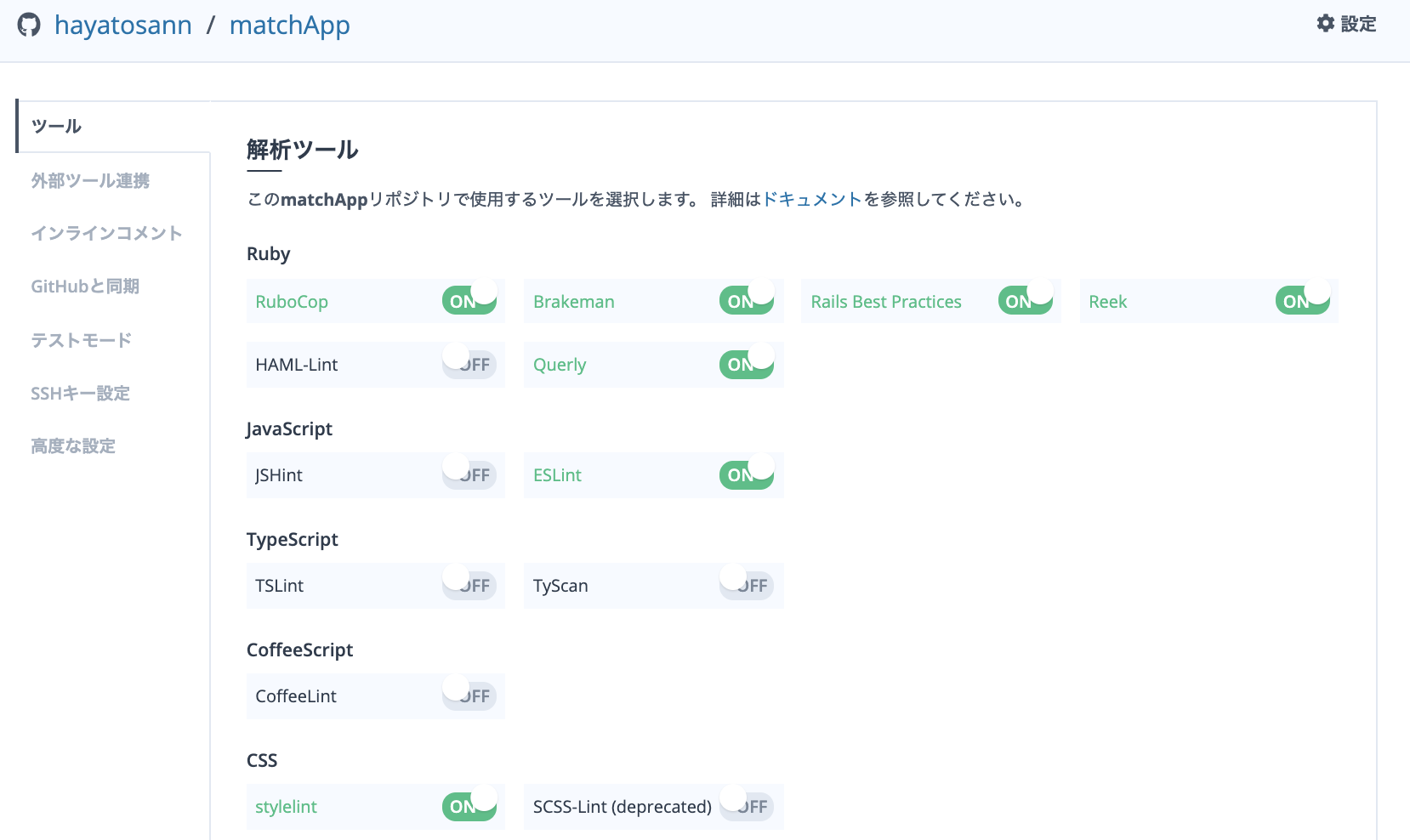Click the 設定 label in header
This screenshot has height=840, width=1410.
coord(1358,24)
